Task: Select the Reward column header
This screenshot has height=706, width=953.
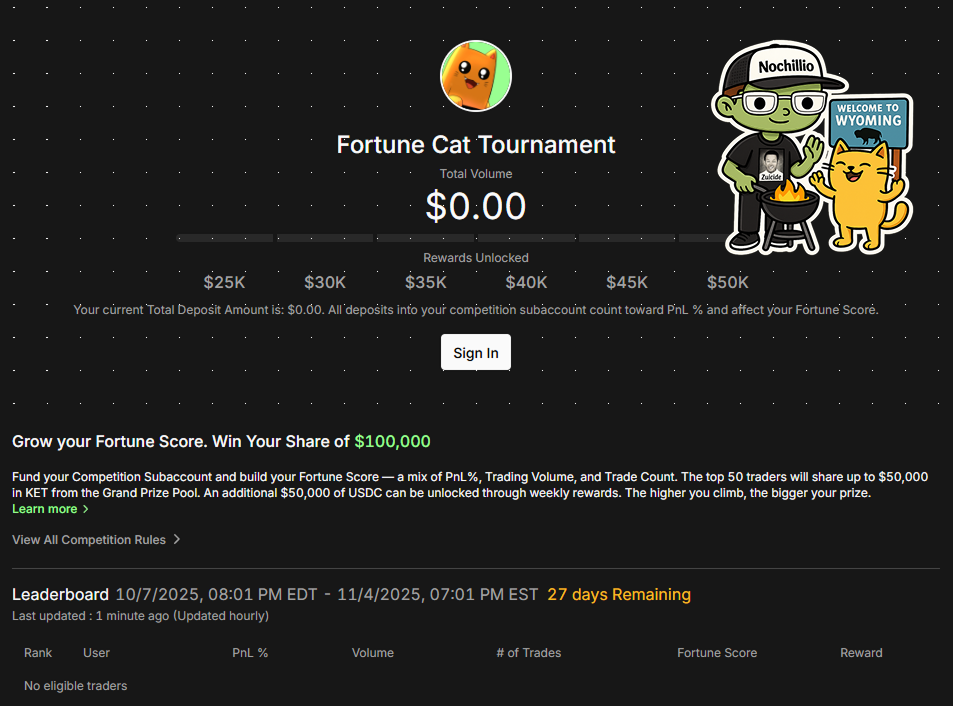Action: coord(861,653)
